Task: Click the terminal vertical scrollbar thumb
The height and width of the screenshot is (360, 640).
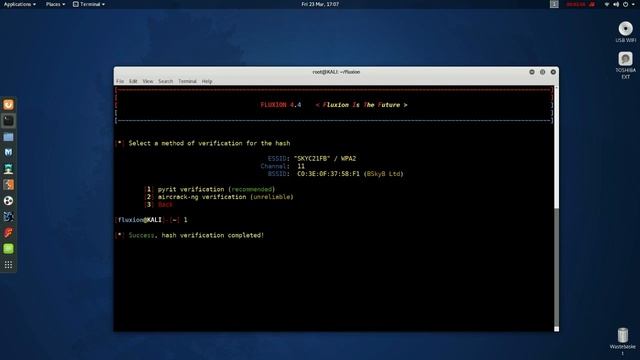Action: 556,267
